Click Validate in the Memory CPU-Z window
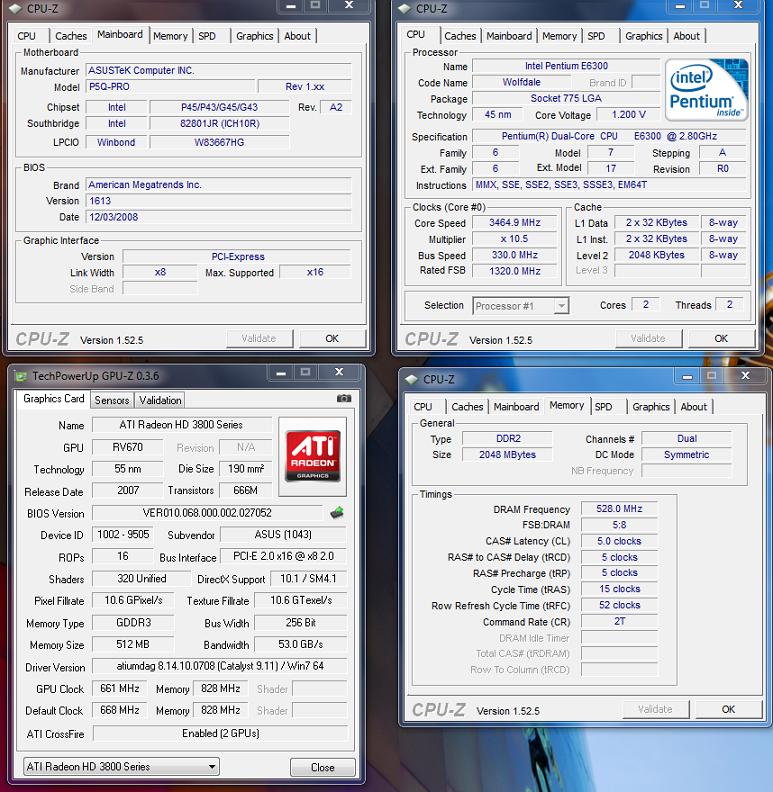773x792 pixels. click(x=655, y=709)
